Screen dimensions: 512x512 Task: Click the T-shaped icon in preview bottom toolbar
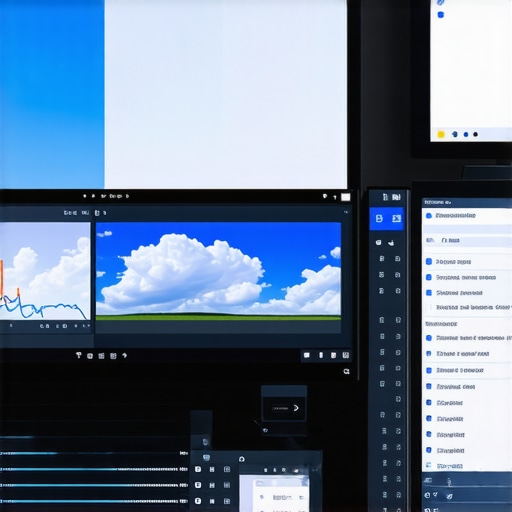coord(79,355)
